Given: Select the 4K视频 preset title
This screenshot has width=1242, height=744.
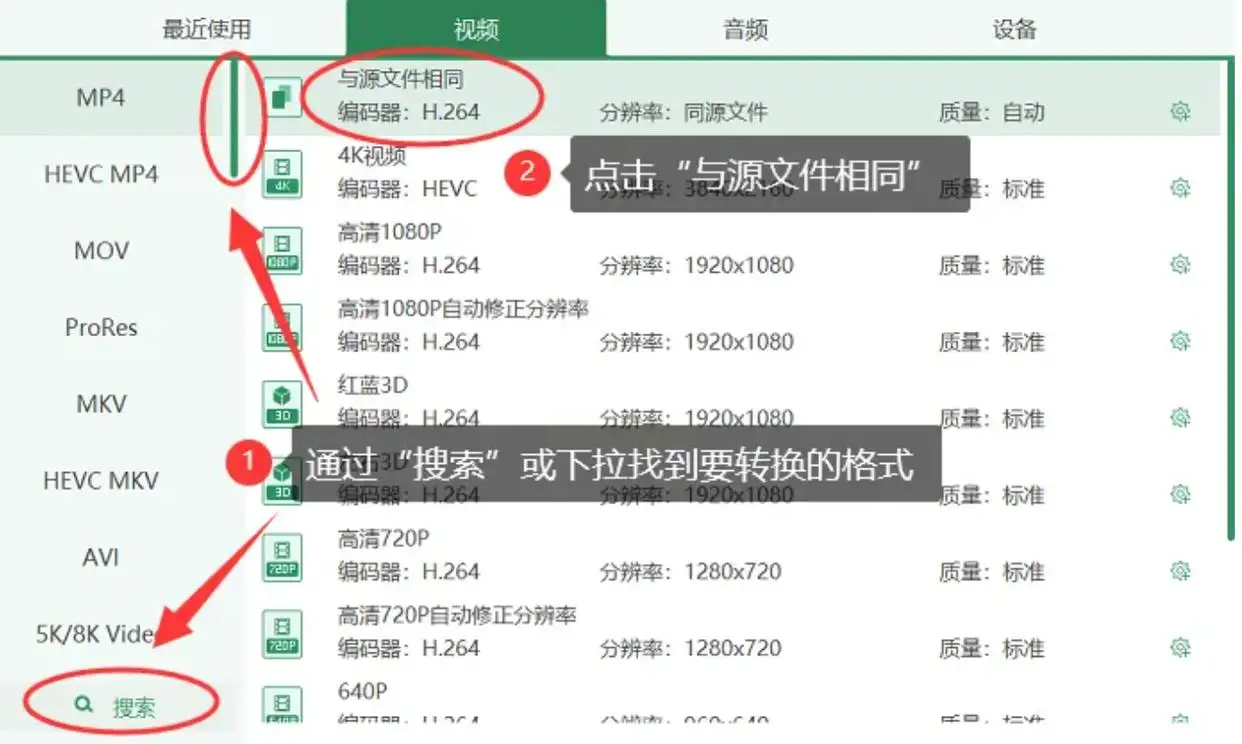Looking at the screenshot, I should (x=372, y=156).
